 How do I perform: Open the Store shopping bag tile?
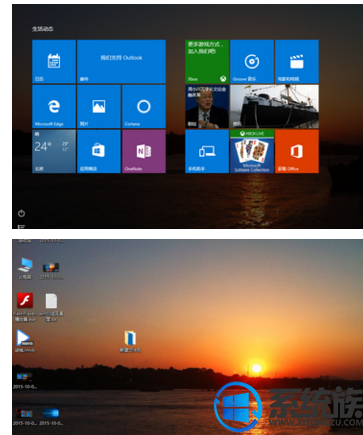point(99,151)
